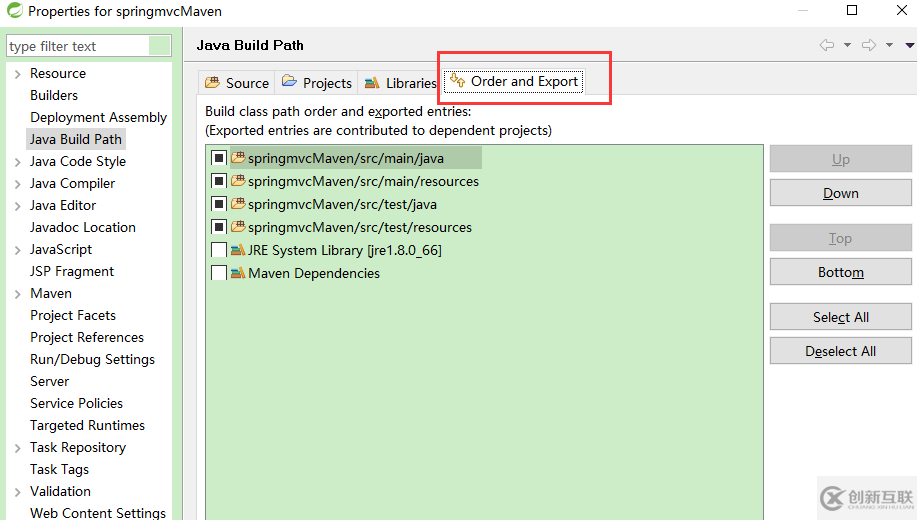The image size is (917, 520).
Task: Select Deployment Assembly in the sidebar
Action: click(x=98, y=117)
